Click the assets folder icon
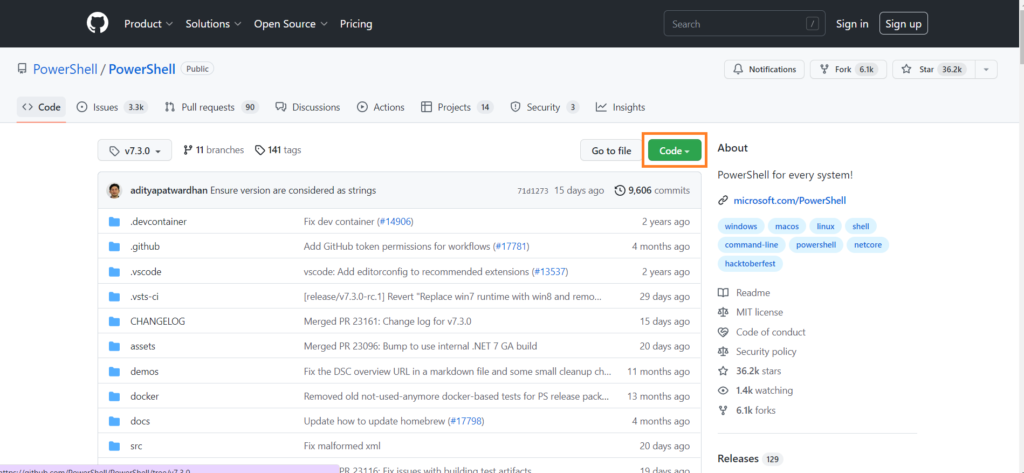This screenshot has width=1024, height=473. click(114, 346)
